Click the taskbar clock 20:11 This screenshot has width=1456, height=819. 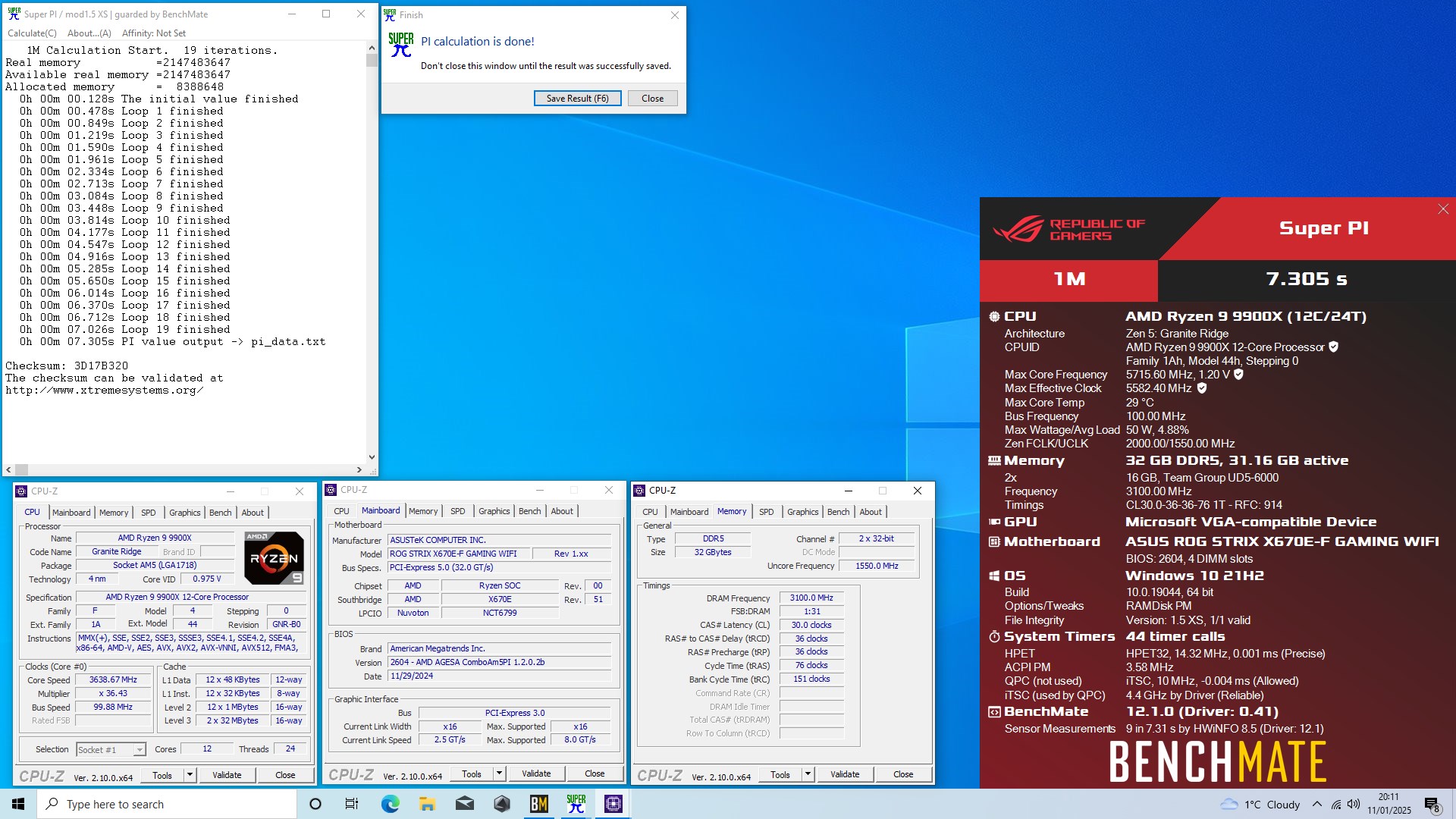[1389, 804]
